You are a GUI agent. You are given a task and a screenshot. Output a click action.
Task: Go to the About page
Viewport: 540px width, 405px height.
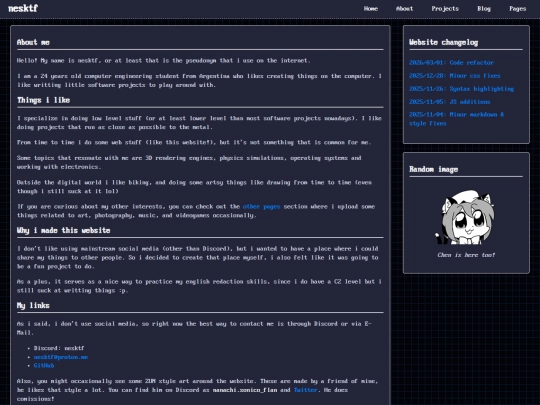click(404, 9)
